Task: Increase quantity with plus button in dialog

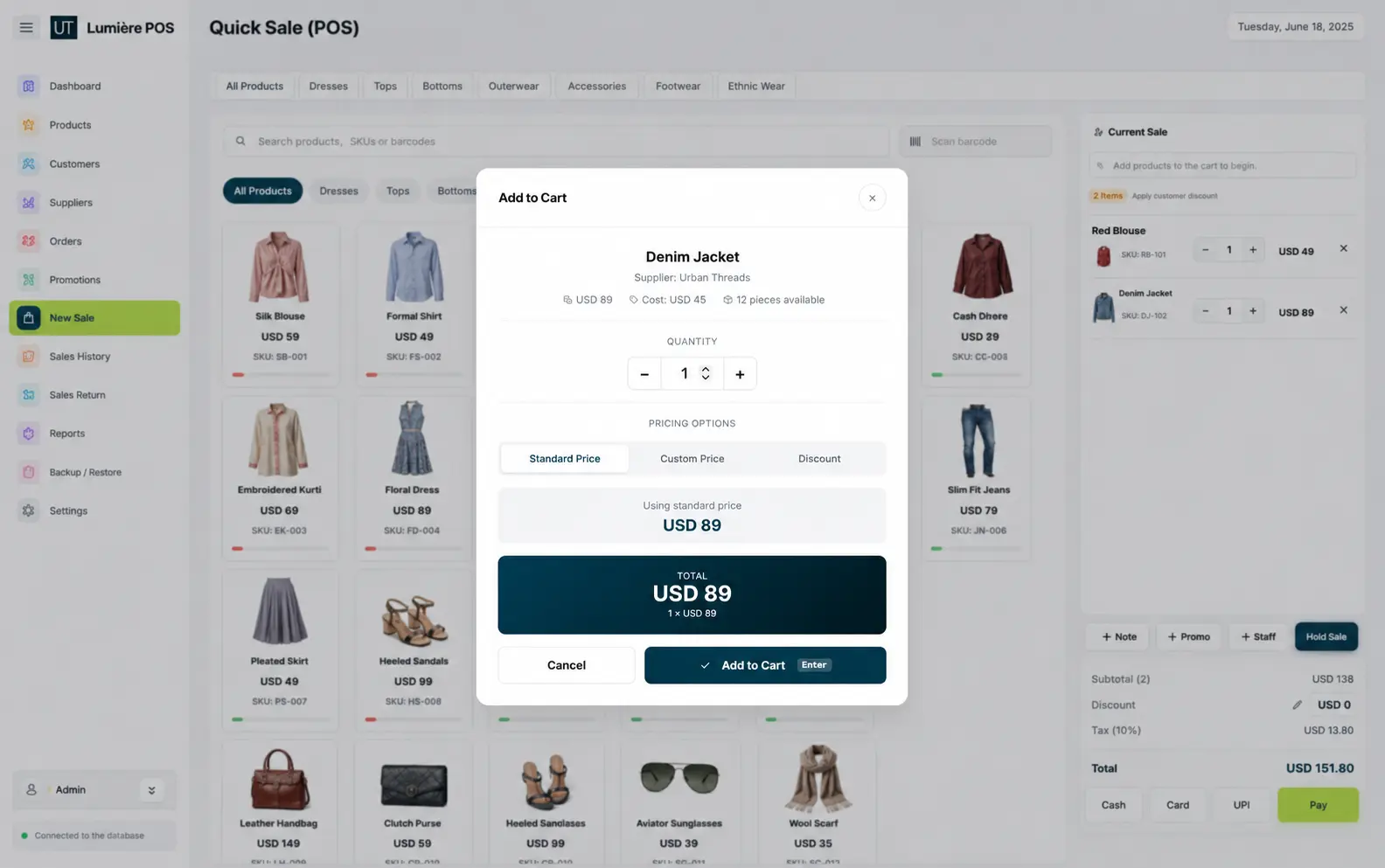Action: pyautogui.click(x=740, y=374)
